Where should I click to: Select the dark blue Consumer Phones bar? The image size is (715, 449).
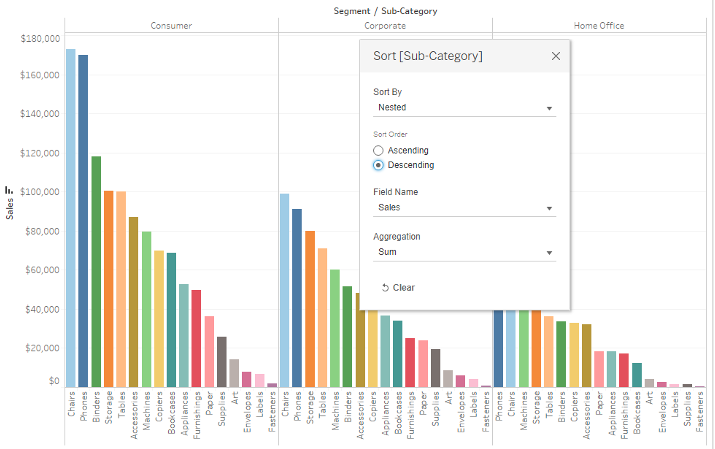(x=83, y=221)
